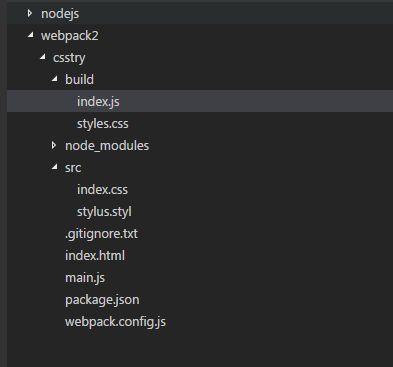Select the build folder label

79,80
